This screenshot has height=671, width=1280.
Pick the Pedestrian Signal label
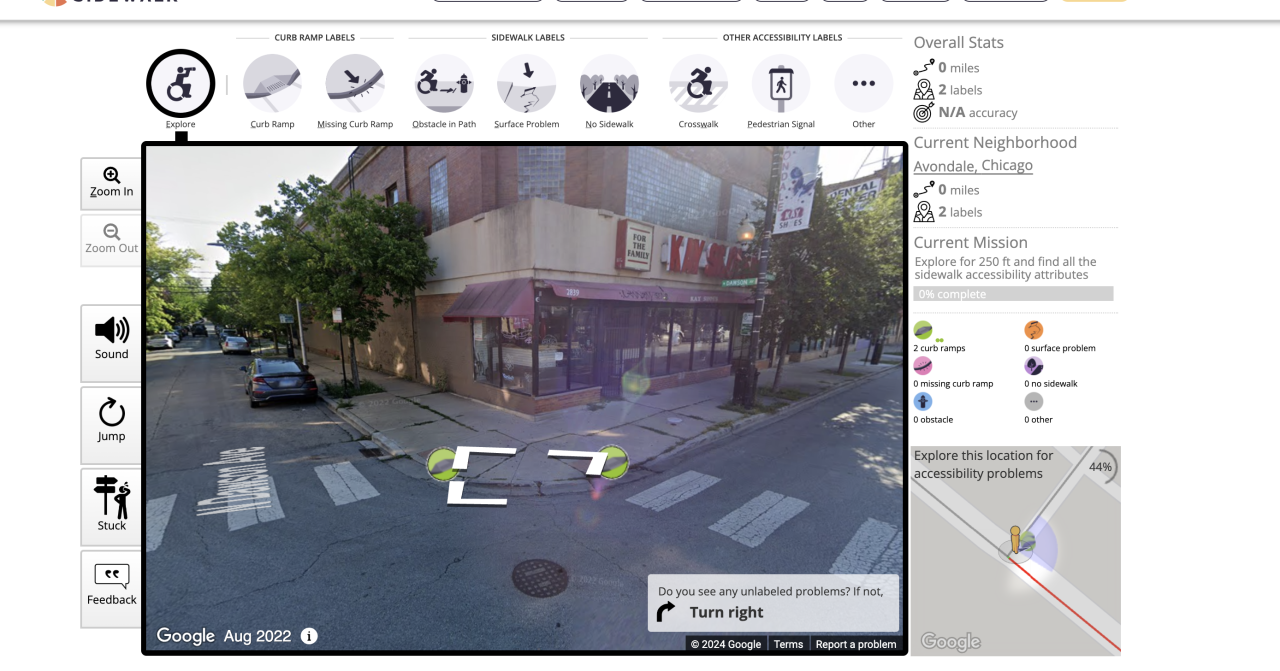pos(781,83)
